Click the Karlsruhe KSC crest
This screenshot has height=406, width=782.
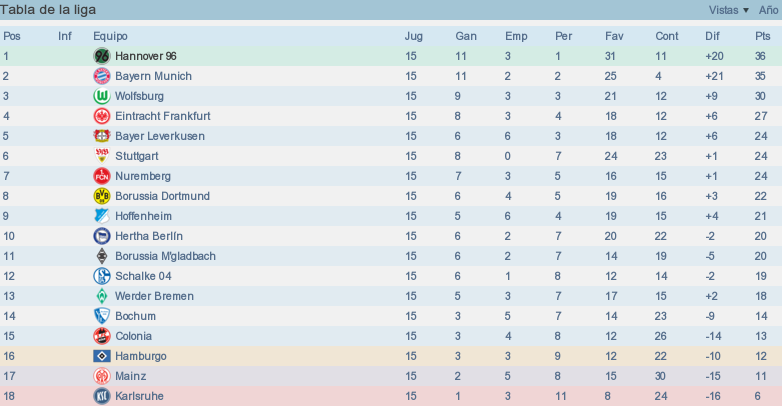(102, 396)
